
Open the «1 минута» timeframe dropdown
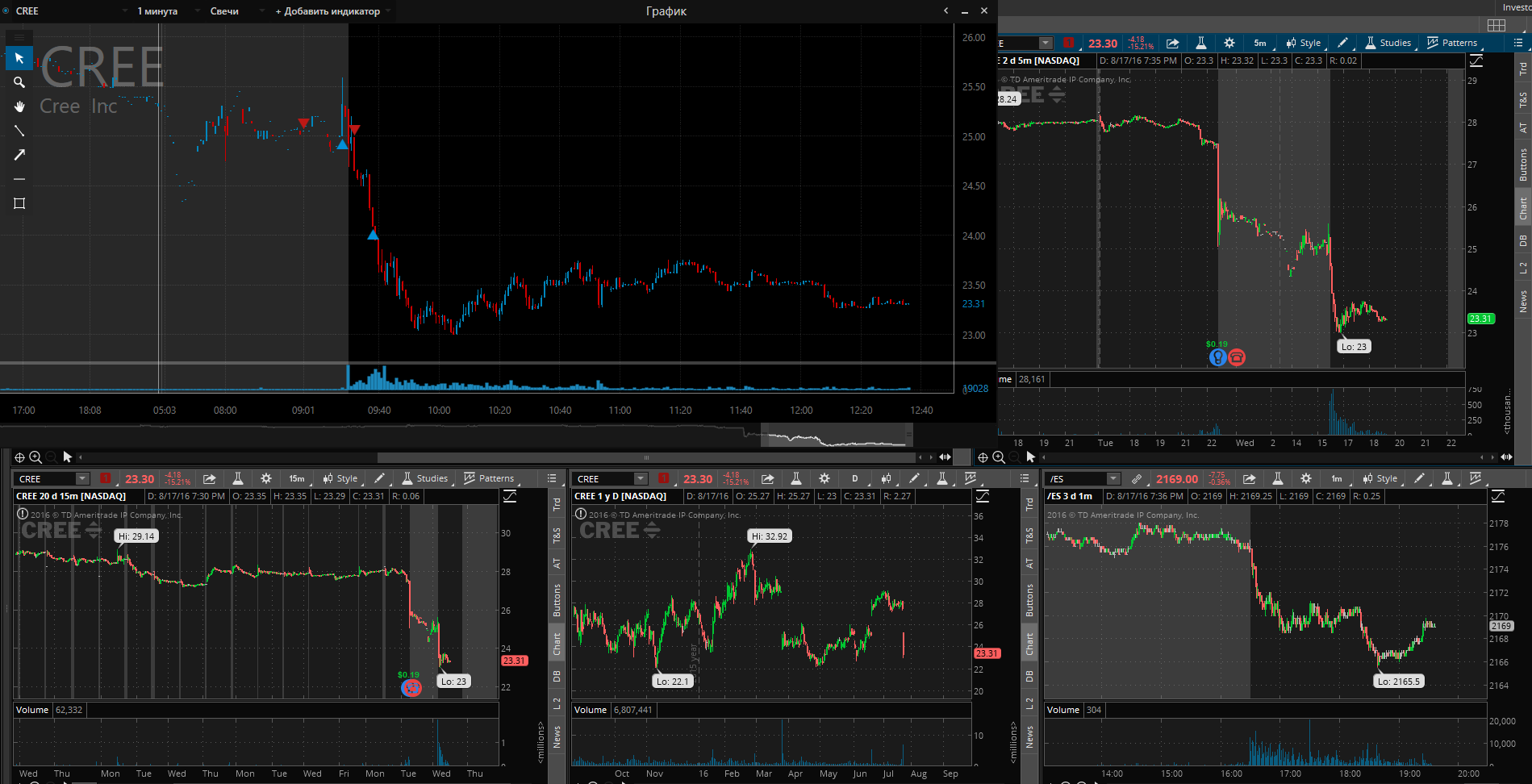click(x=157, y=11)
